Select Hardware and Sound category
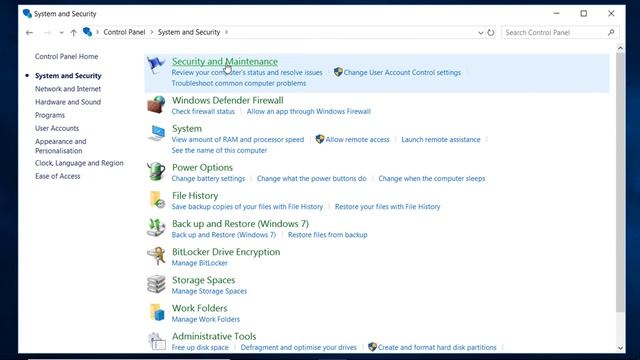The width and height of the screenshot is (640, 360). pyautogui.click(x=68, y=102)
